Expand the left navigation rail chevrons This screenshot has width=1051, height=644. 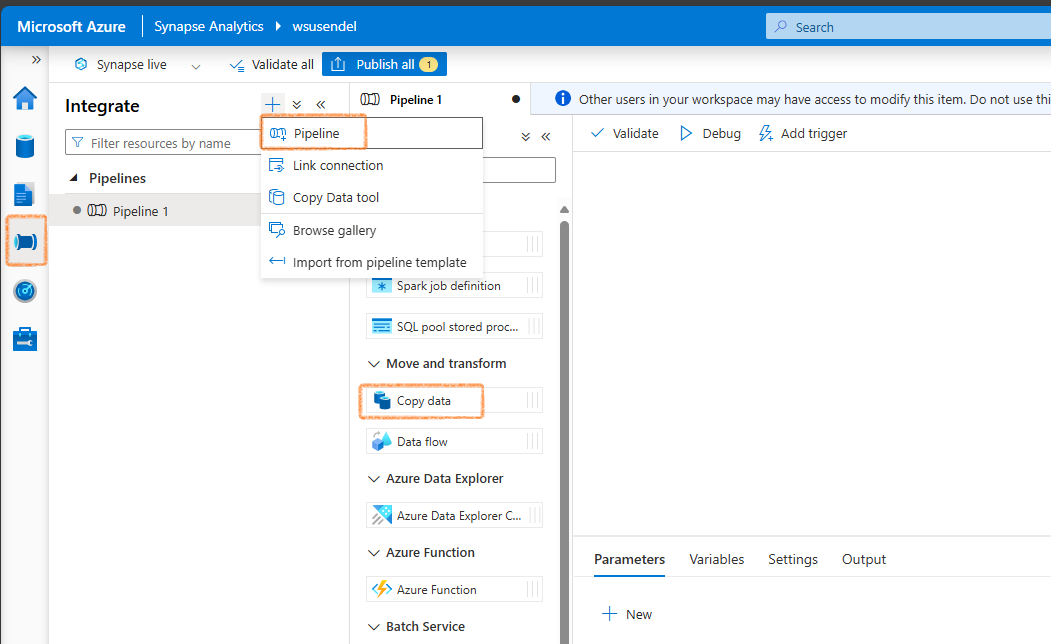click(36, 60)
